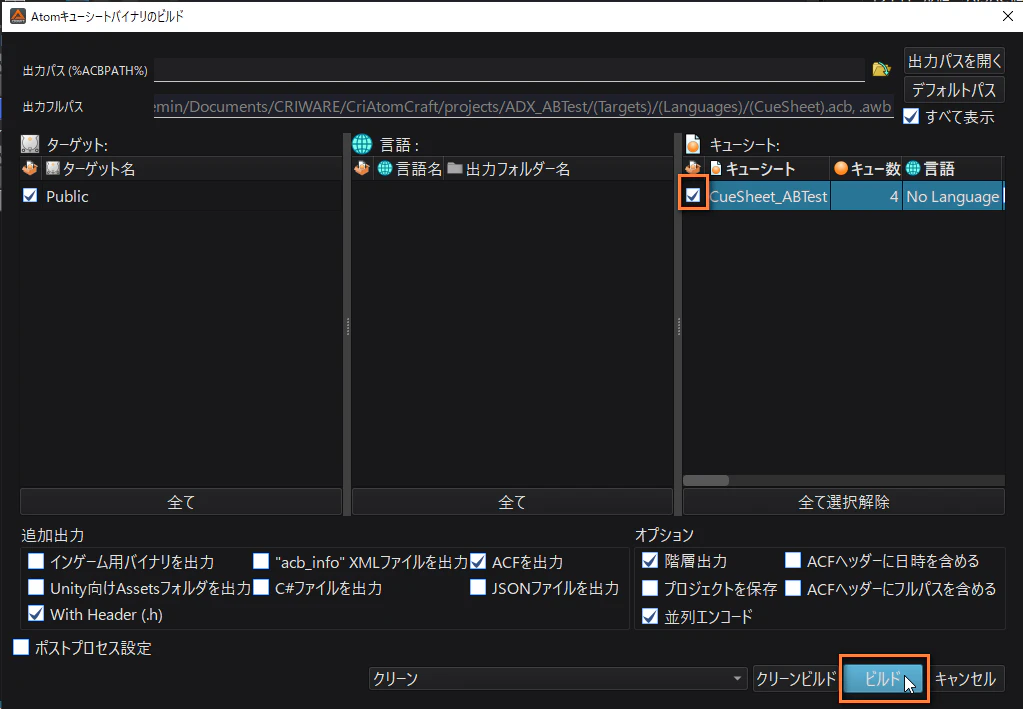This screenshot has height=709, width=1023.
Task: Toggle the 並列エンコード checkbox
Action: pyautogui.click(x=650, y=616)
